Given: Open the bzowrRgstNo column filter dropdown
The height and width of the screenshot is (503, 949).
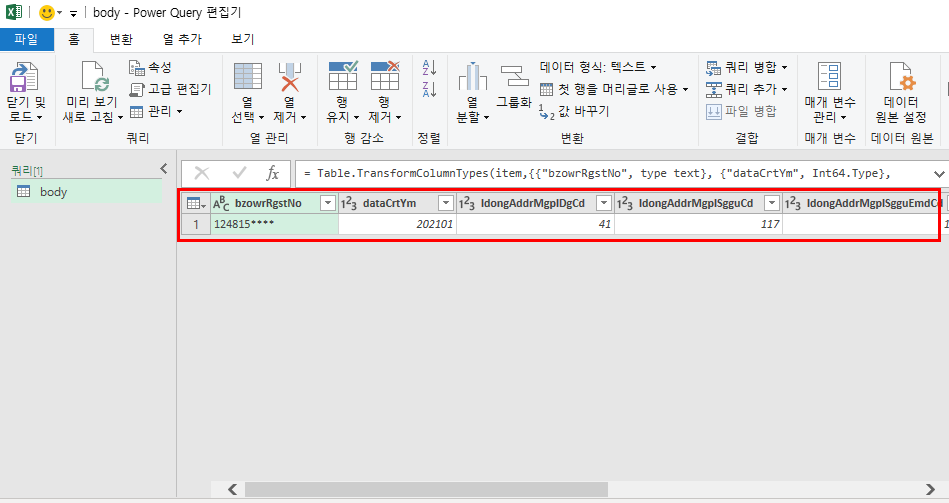Looking at the screenshot, I should (327, 203).
